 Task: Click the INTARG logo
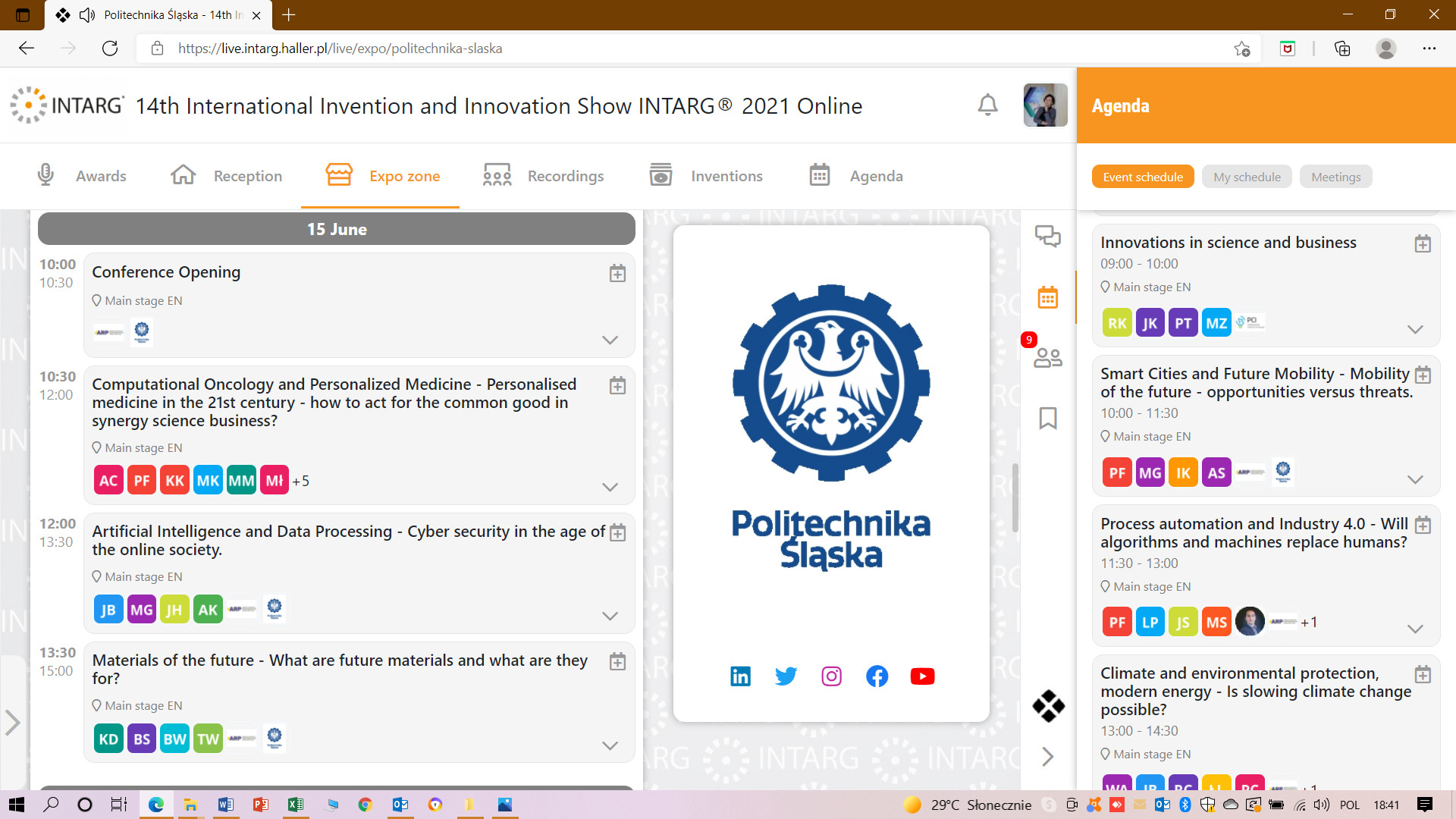coord(67,105)
